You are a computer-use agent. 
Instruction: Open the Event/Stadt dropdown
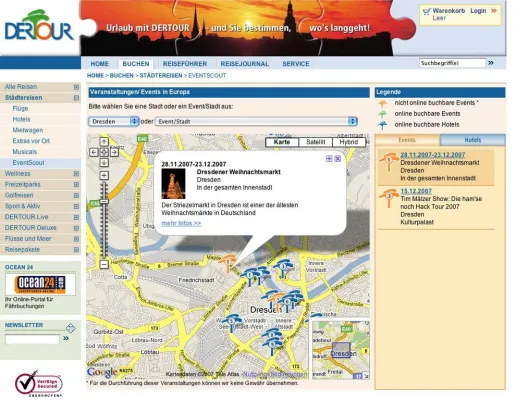click(x=256, y=121)
